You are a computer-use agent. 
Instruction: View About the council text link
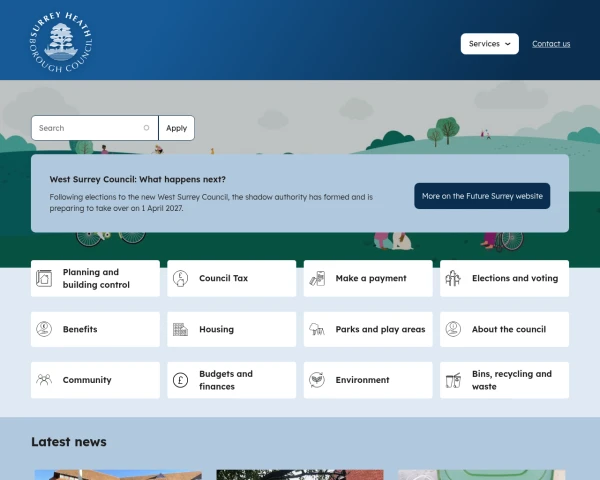(509, 329)
